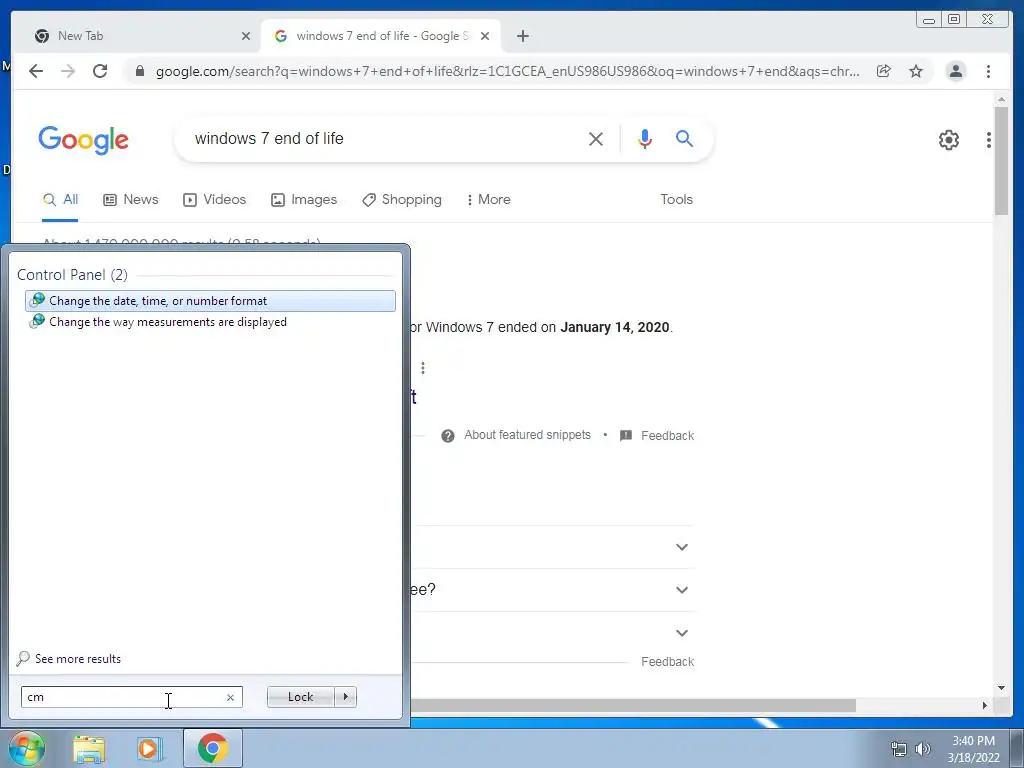Screen dimensions: 1024x768
Task: Share this page via the address bar icon
Action: tap(884, 71)
